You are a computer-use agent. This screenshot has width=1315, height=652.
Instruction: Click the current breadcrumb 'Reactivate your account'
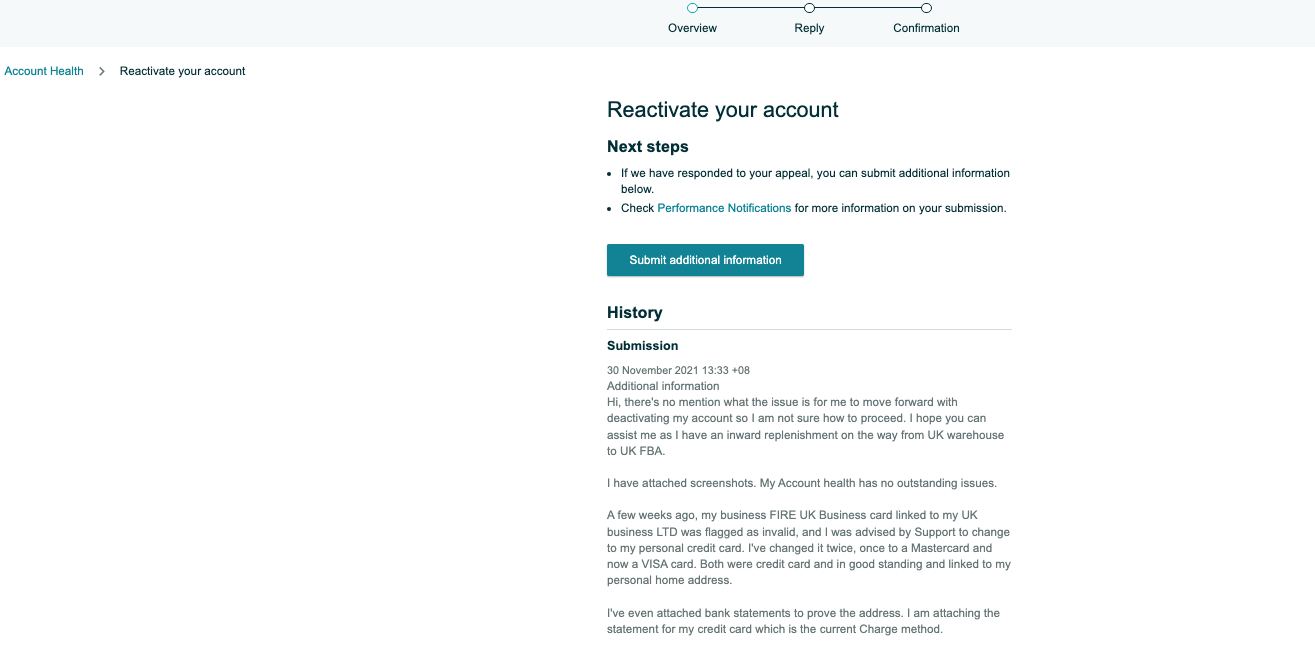click(182, 71)
